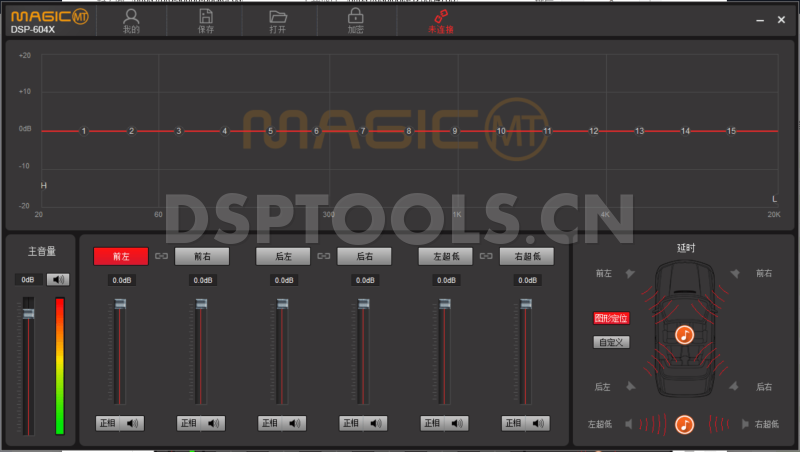The image size is (800, 452).
Task: Select the 前左 speaker icon in delay panel
Action: (x=630, y=273)
